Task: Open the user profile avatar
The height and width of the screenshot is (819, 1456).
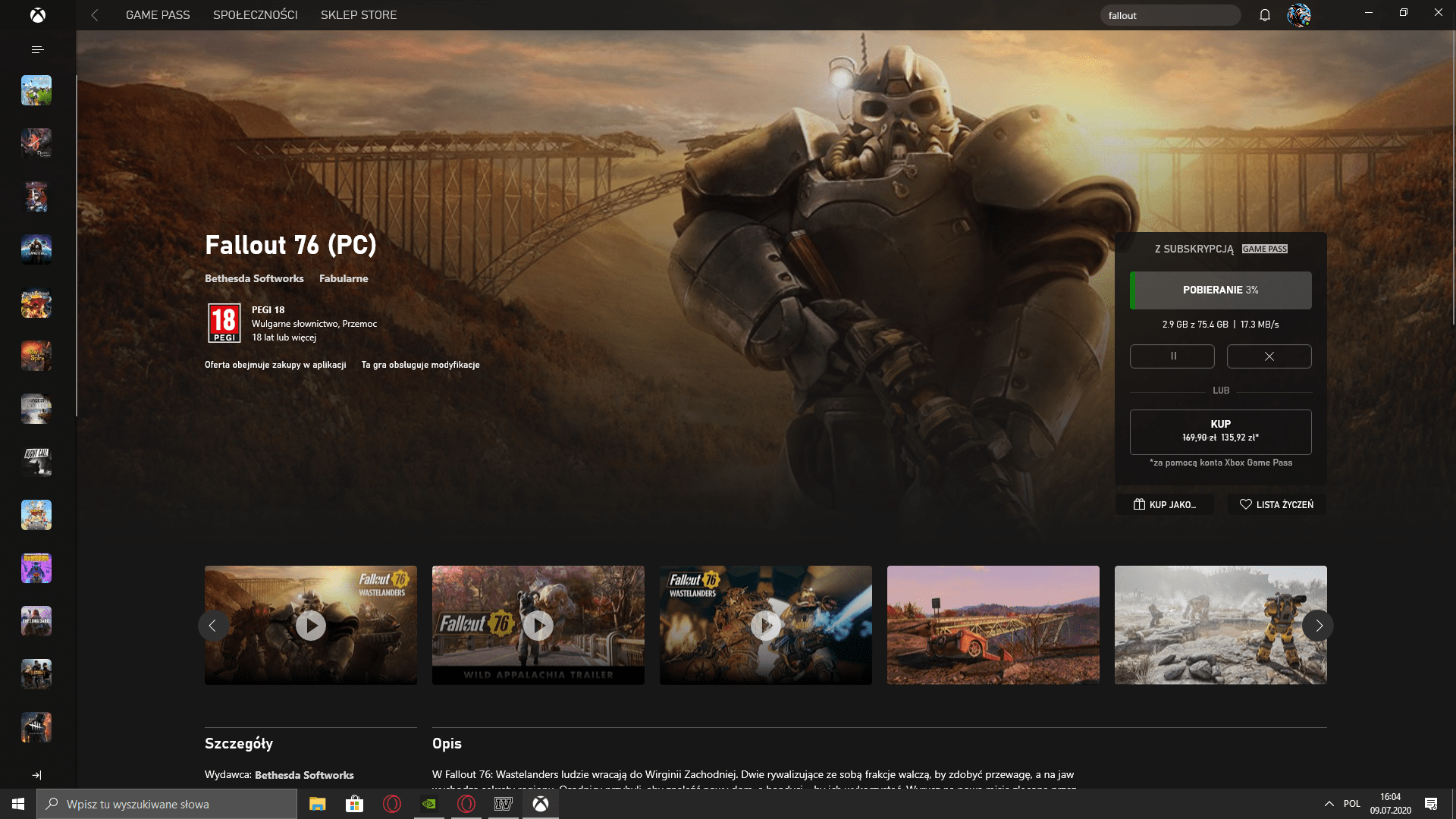Action: click(x=1298, y=15)
